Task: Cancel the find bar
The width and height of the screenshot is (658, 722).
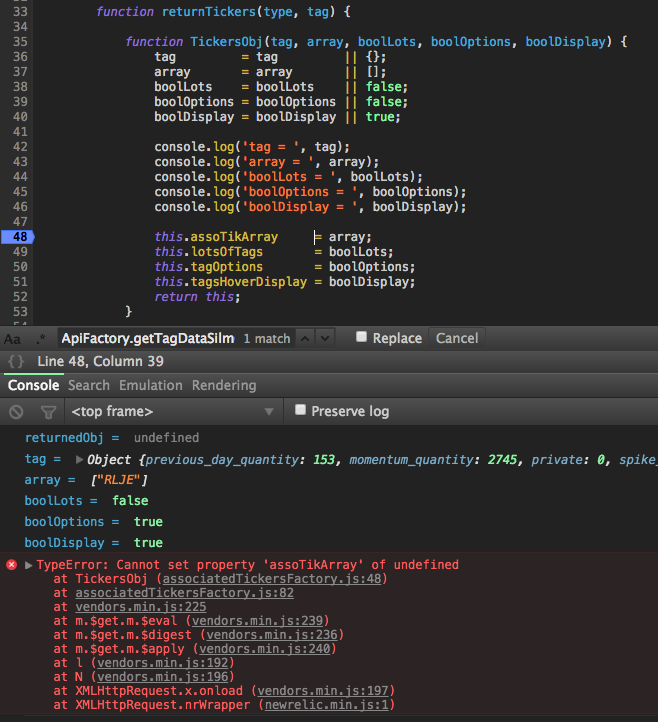Action: 457,338
